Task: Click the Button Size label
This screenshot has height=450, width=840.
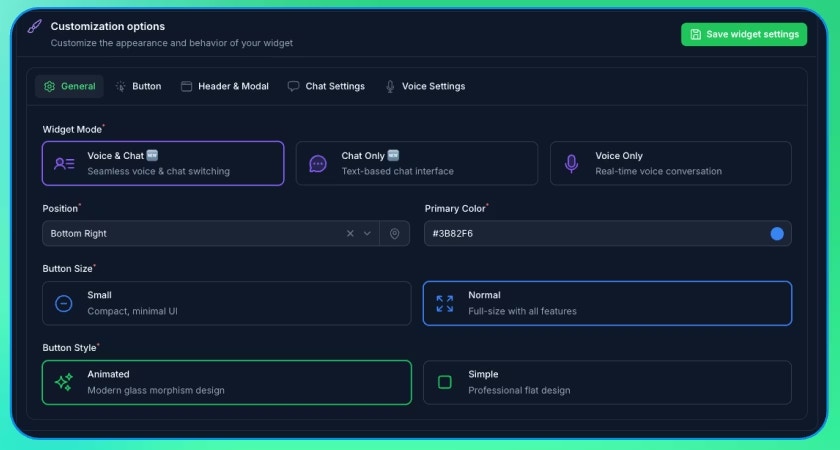Action: click(68, 269)
